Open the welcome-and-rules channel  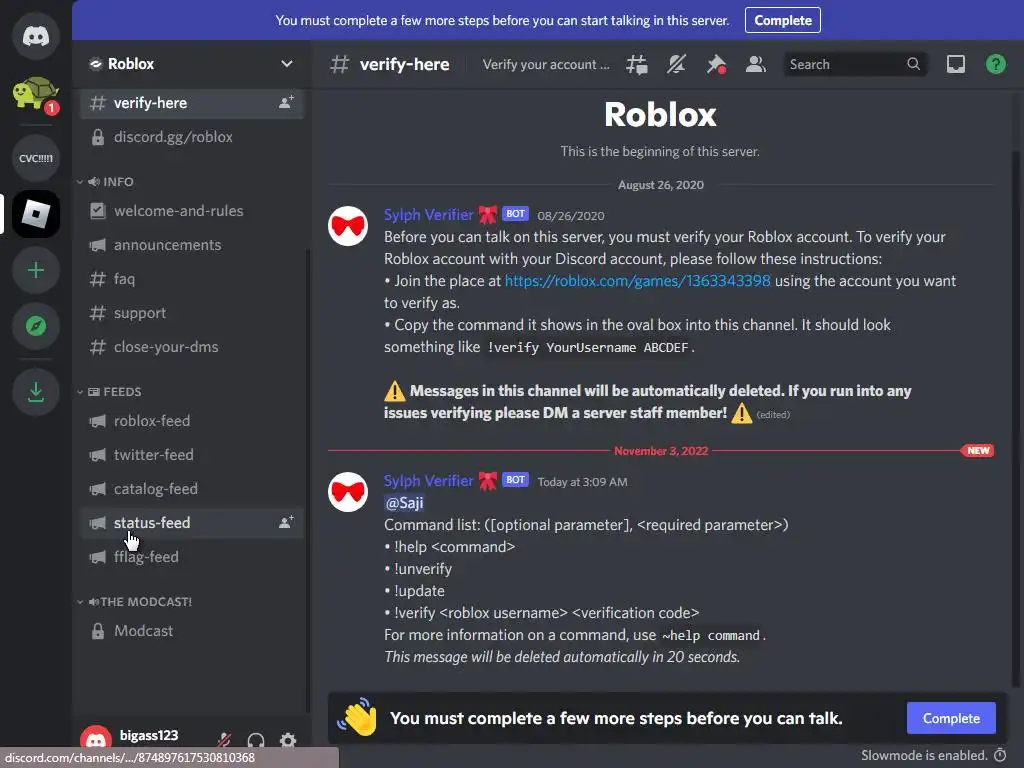[x=192, y=211]
